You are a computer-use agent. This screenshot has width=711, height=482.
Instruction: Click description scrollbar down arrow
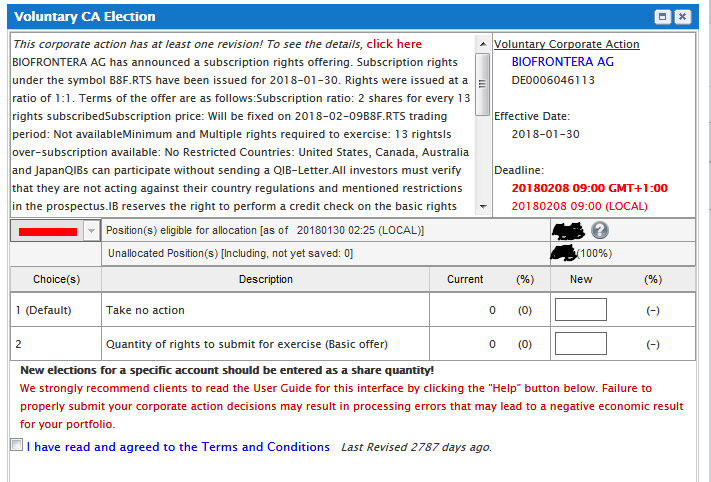pyautogui.click(x=483, y=207)
